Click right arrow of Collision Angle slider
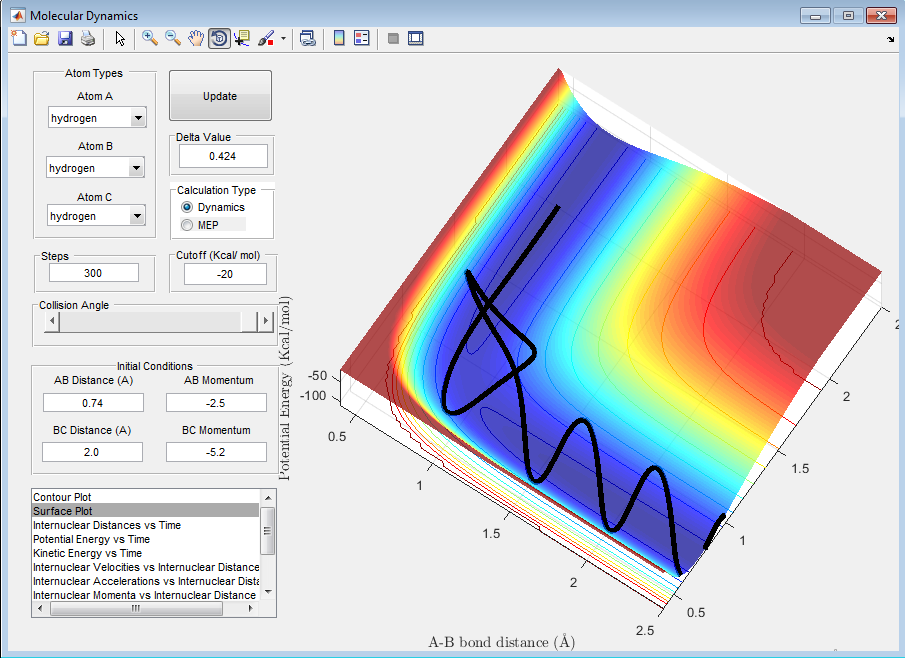Viewport: 905px width, 658px height. coord(265,321)
